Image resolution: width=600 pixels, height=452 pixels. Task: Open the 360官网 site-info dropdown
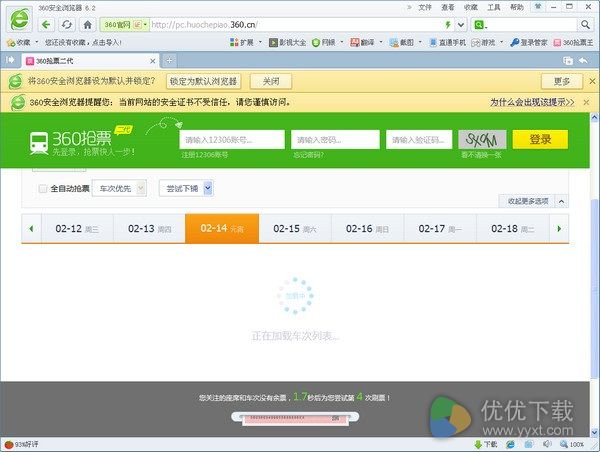(x=124, y=25)
